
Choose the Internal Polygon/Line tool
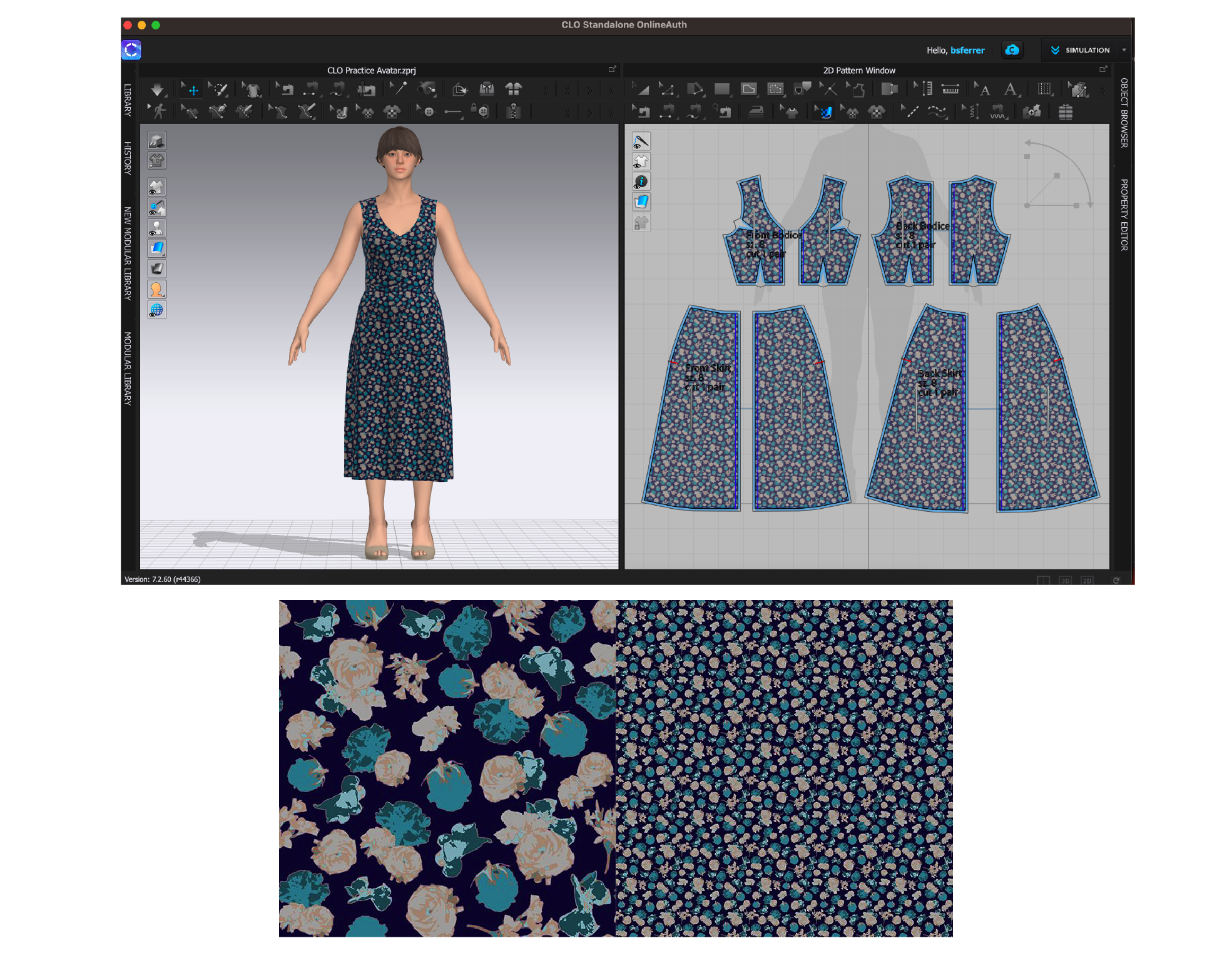point(749,90)
